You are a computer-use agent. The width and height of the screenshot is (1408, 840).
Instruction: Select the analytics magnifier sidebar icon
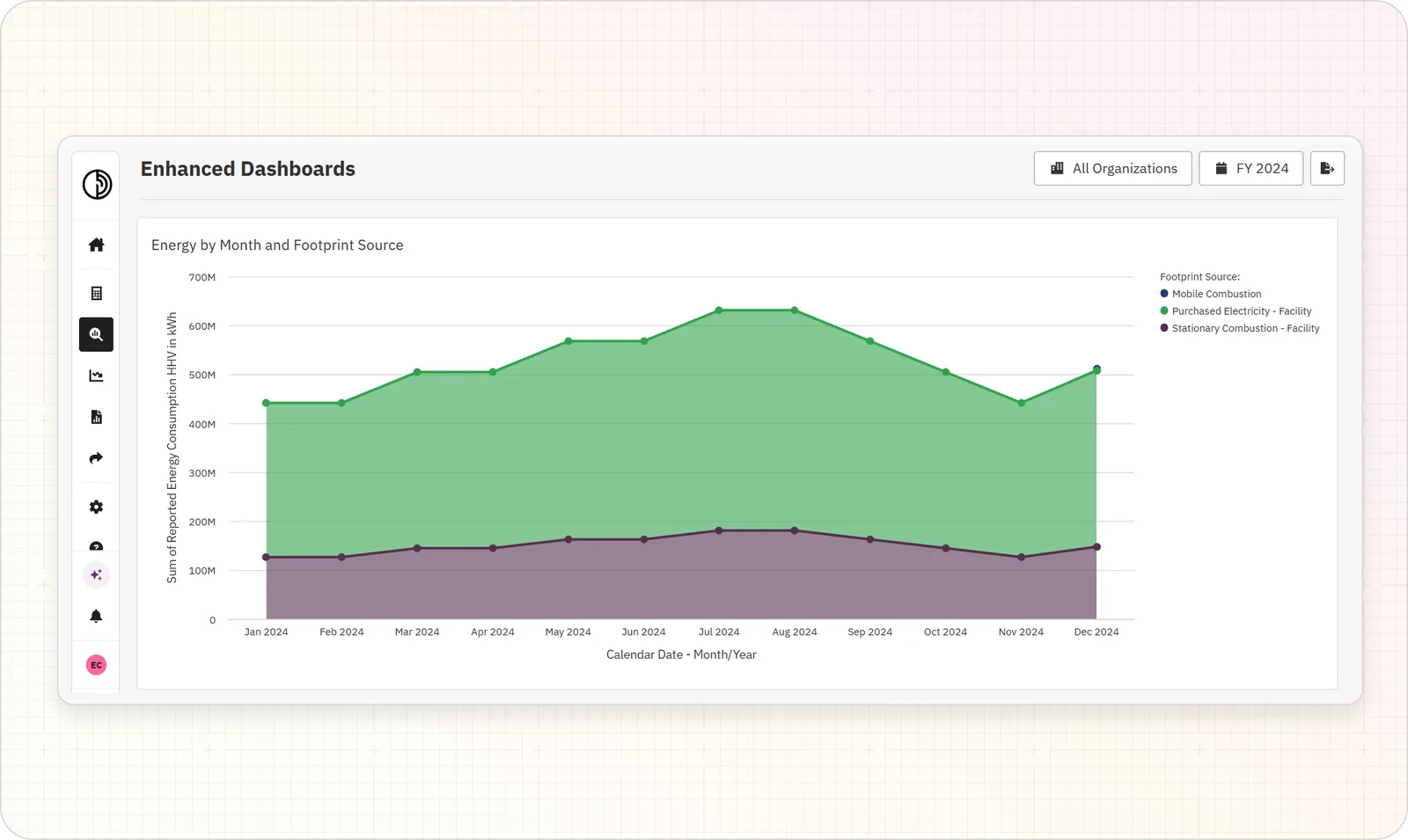[97, 334]
